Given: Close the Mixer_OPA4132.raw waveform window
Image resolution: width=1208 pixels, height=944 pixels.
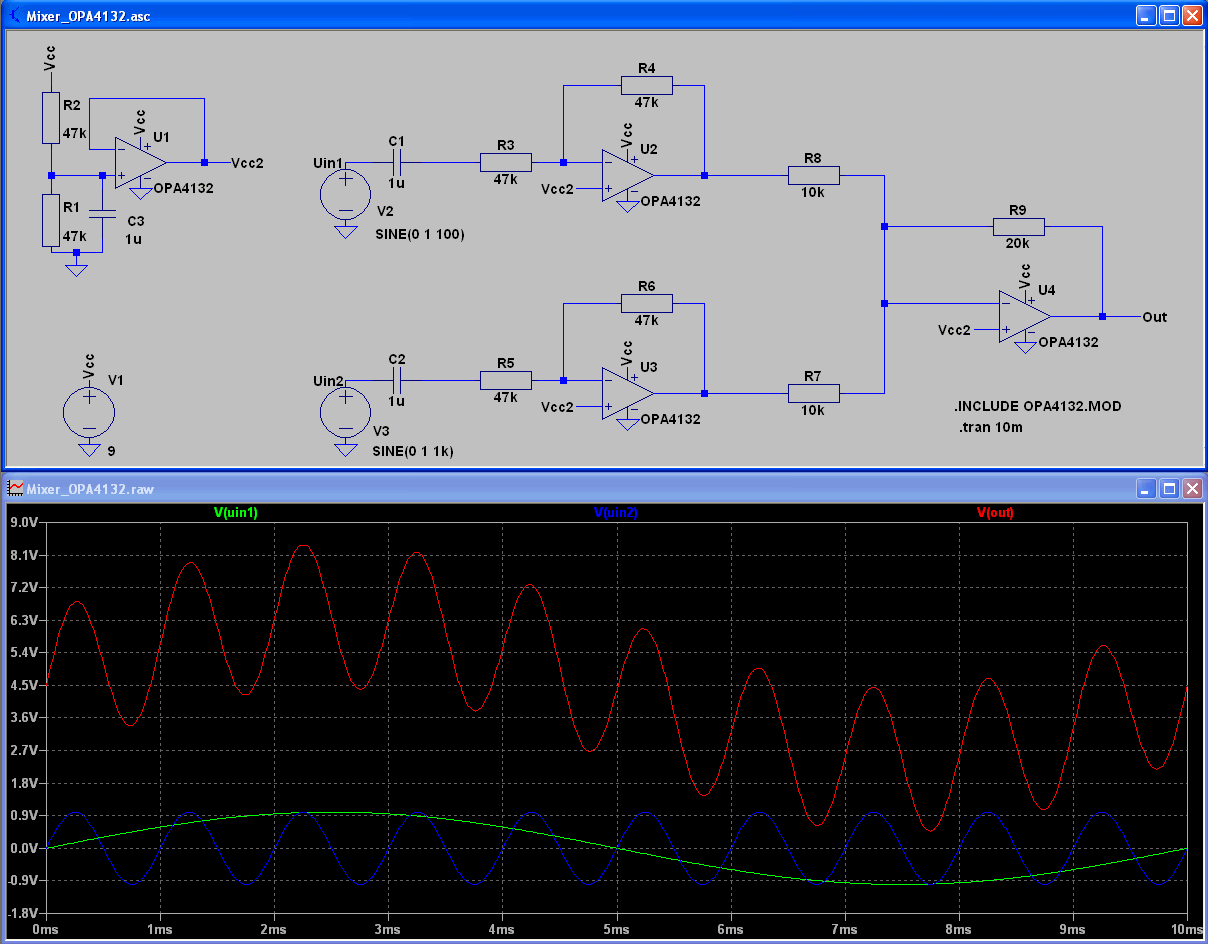Looking at the screenshot, I should [x=1192, y=489].
